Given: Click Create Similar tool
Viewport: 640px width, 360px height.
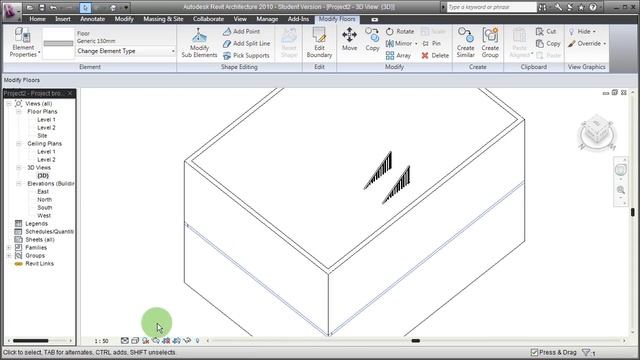Looking at the screenshot, I should pos(465,42).
